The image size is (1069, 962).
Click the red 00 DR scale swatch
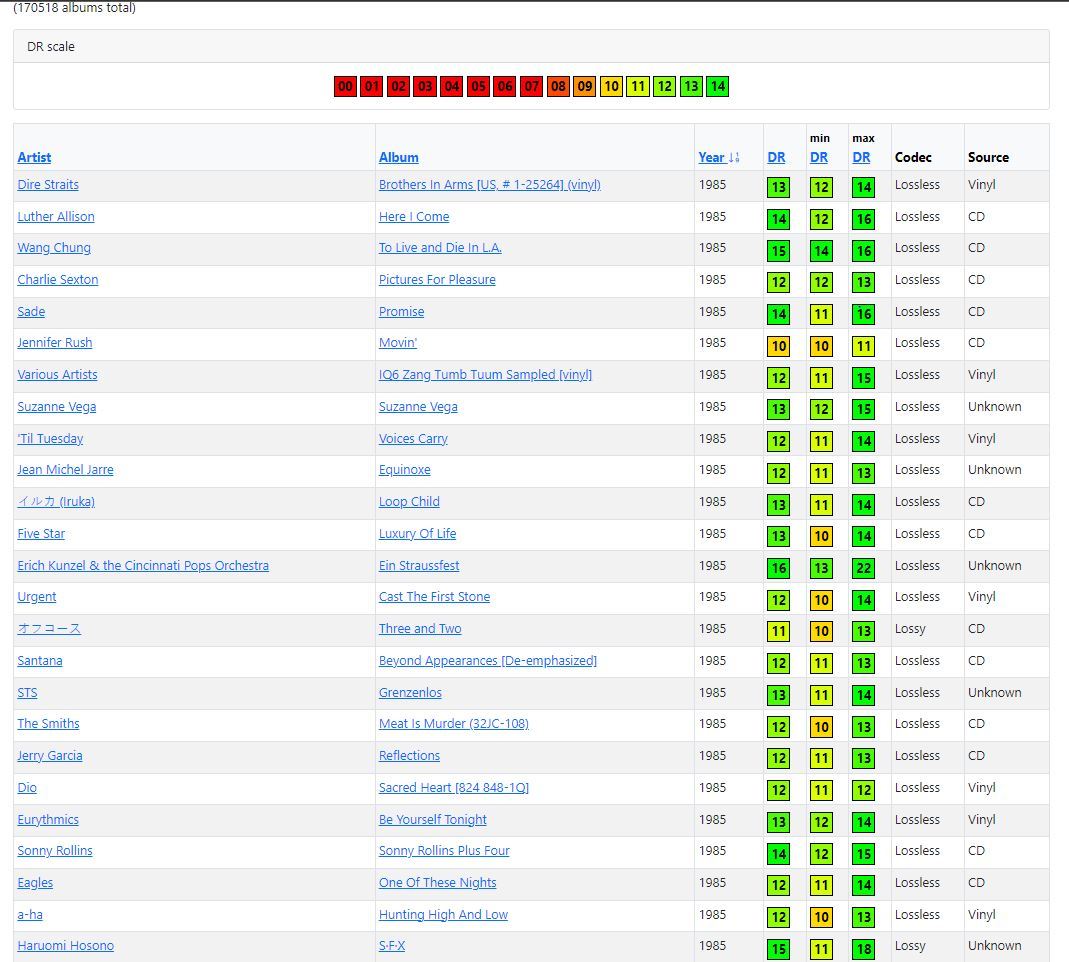pyautogui.click(x=345, y=87)
